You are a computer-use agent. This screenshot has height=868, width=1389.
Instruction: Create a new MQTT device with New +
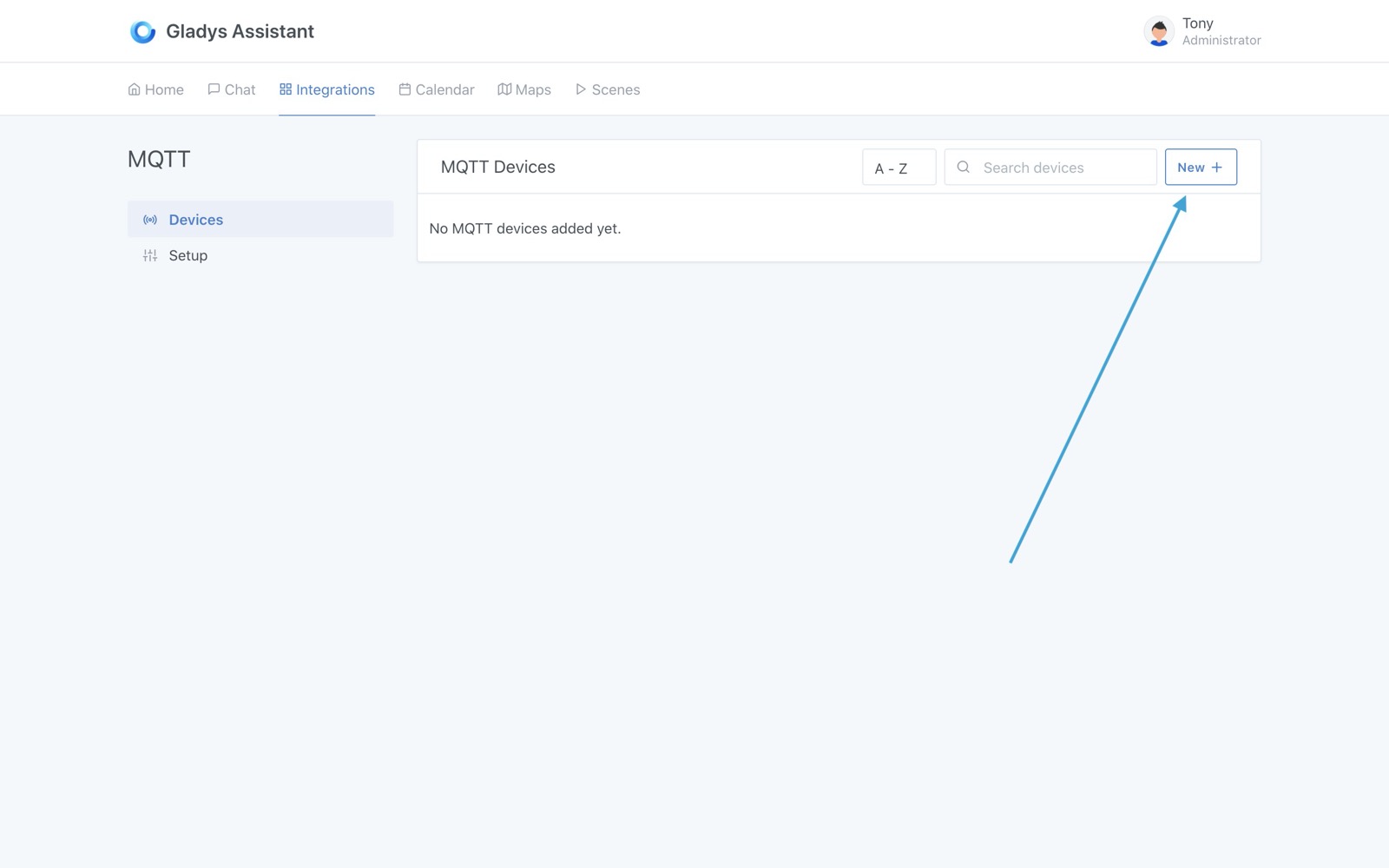pyautogui.click(x=1201, y=167)
